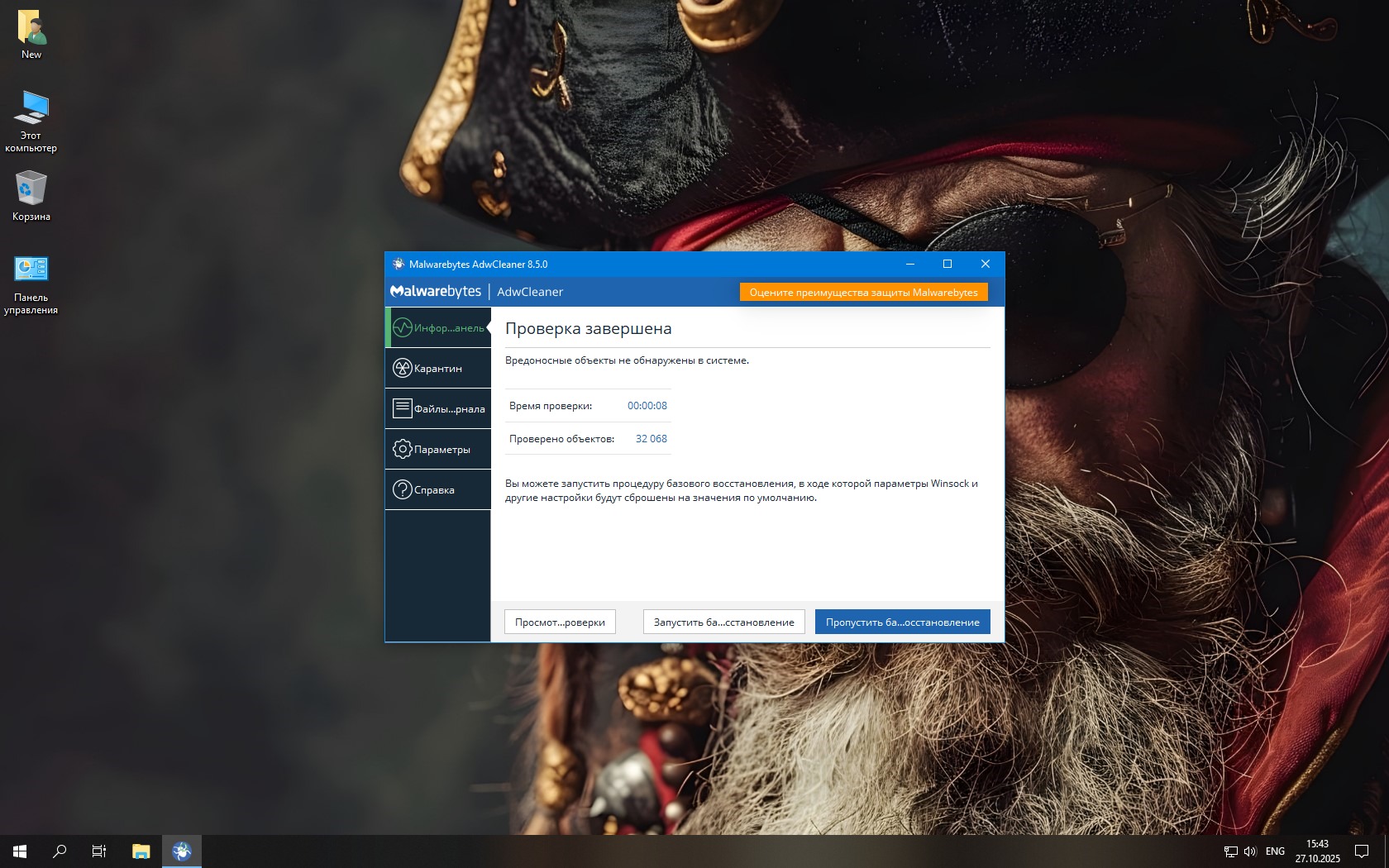Open the New folder icon on desktop
1389x868 pixels.
pyautogui.click(x=31, y=35)
